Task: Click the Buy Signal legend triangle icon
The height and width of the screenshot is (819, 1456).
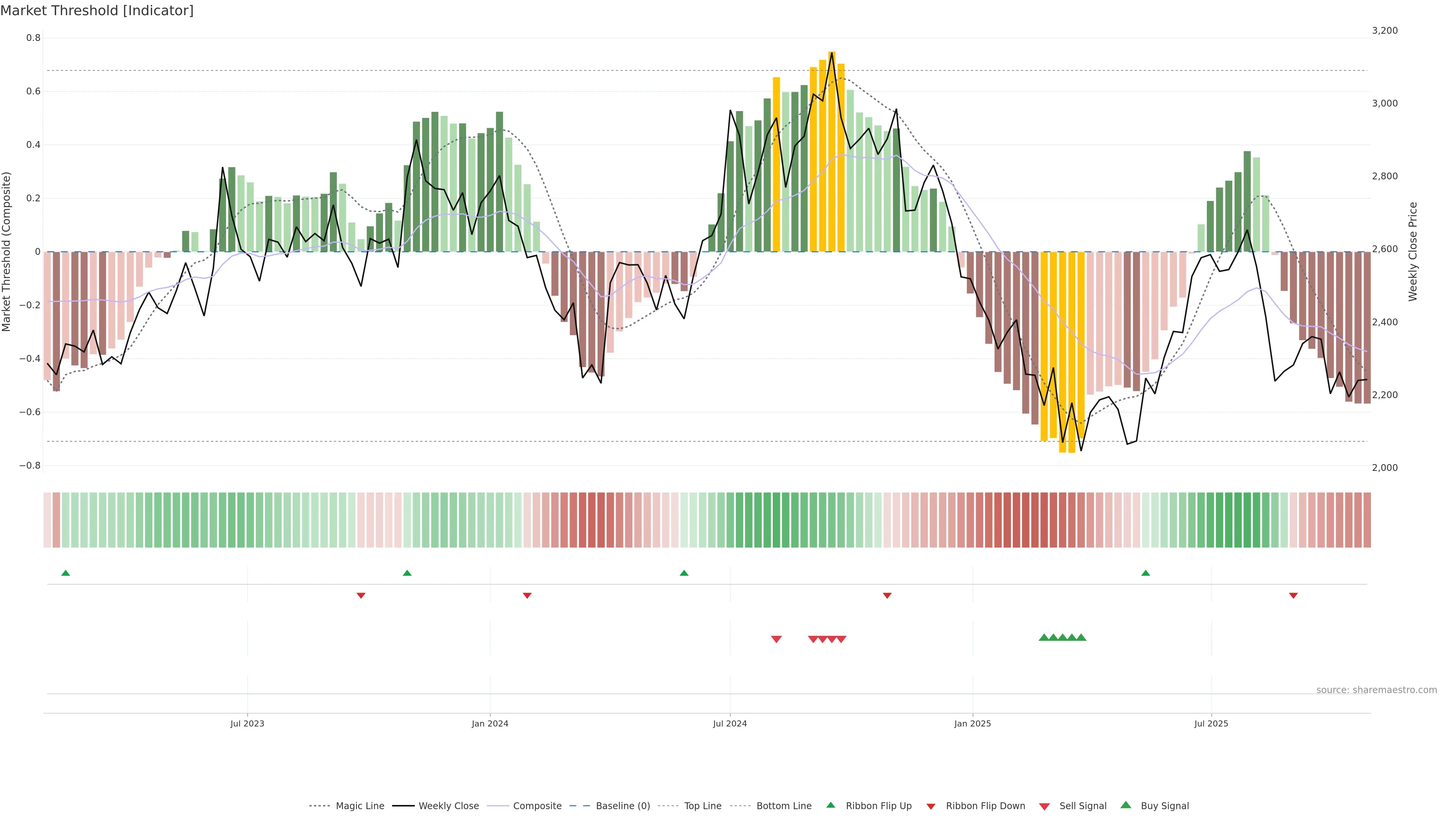Action: tap(1126, 805)
